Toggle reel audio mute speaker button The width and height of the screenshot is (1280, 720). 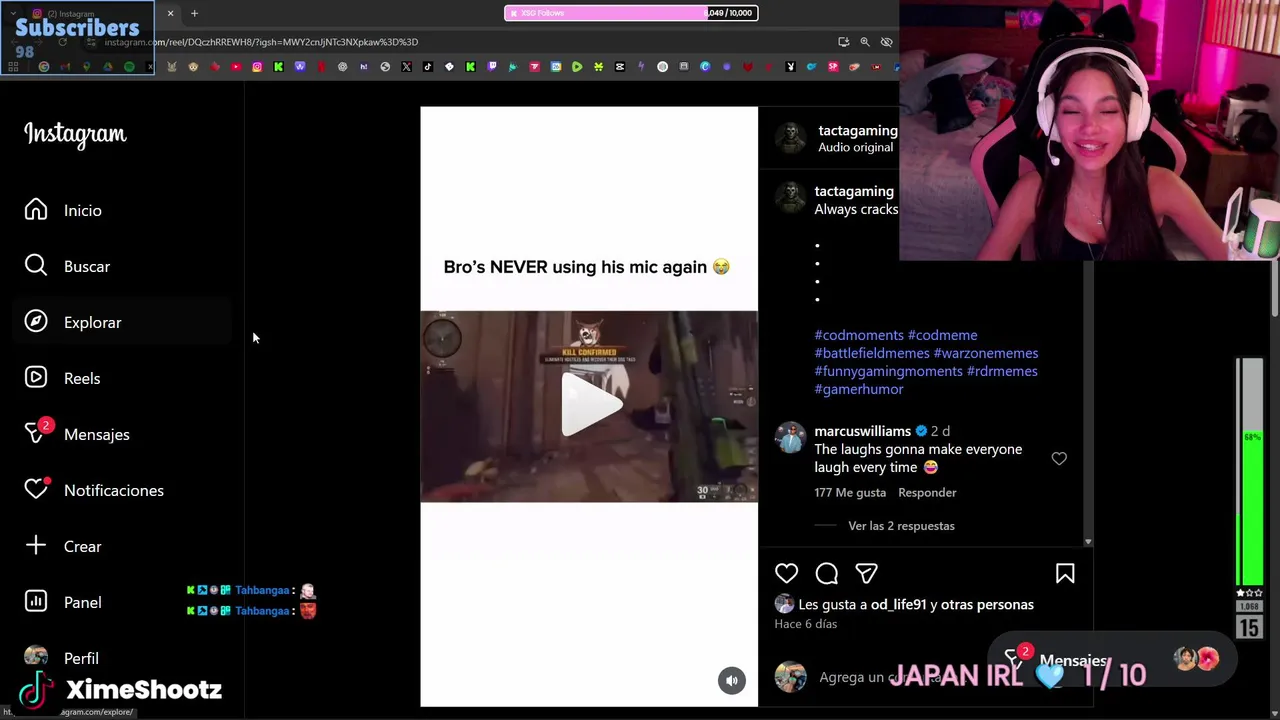[x=732, y=680]
